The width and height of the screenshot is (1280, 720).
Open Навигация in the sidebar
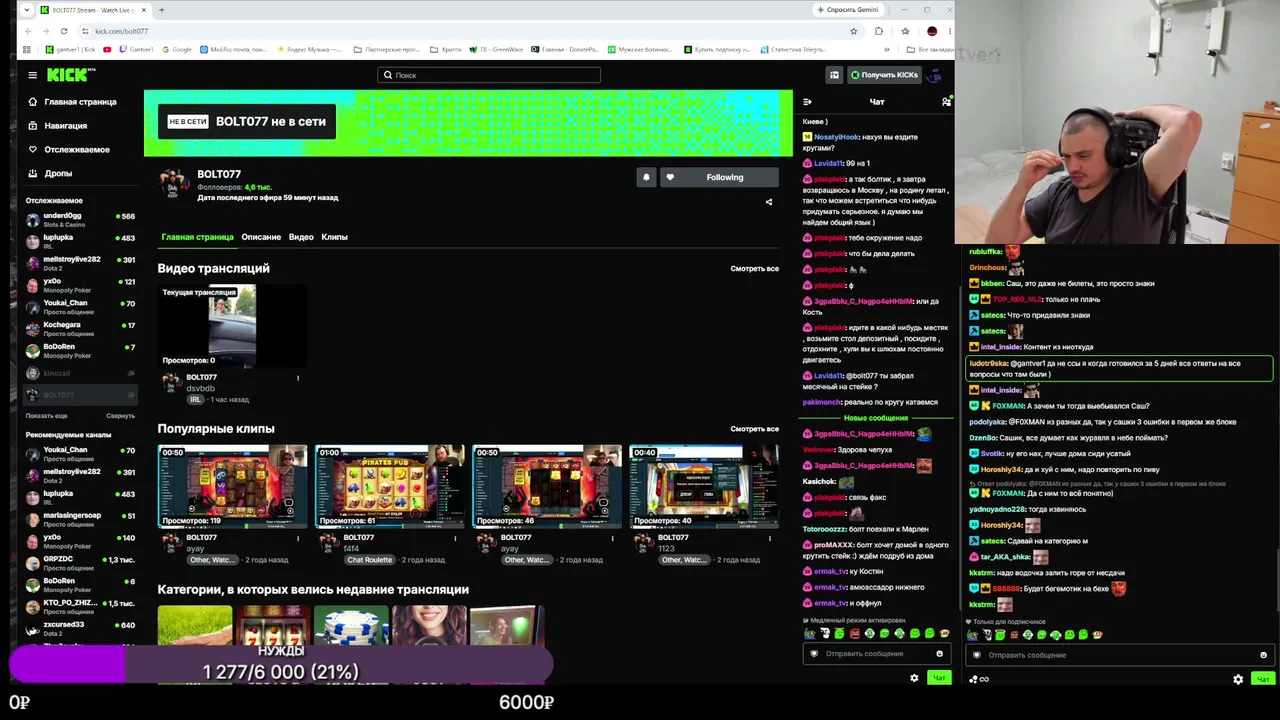(x=58, y=126)
